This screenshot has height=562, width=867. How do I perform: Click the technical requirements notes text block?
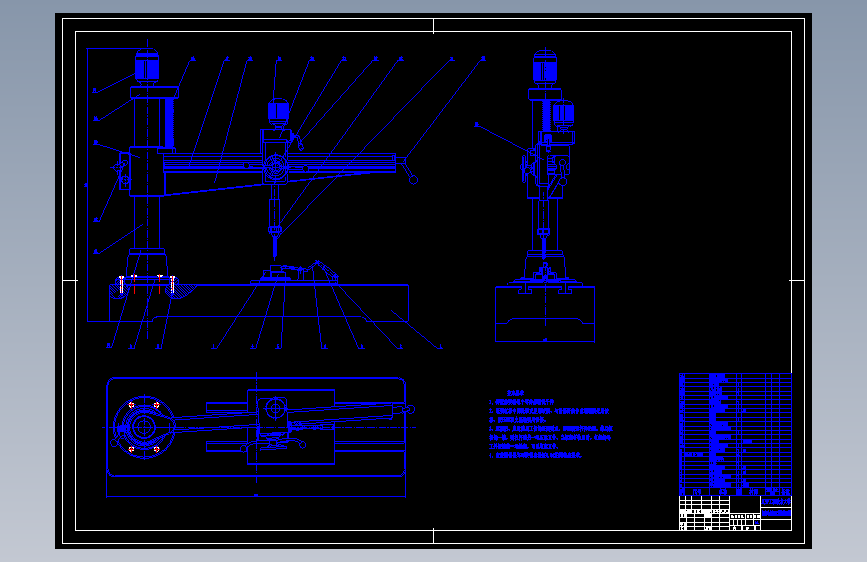click(x=551, y=425)
